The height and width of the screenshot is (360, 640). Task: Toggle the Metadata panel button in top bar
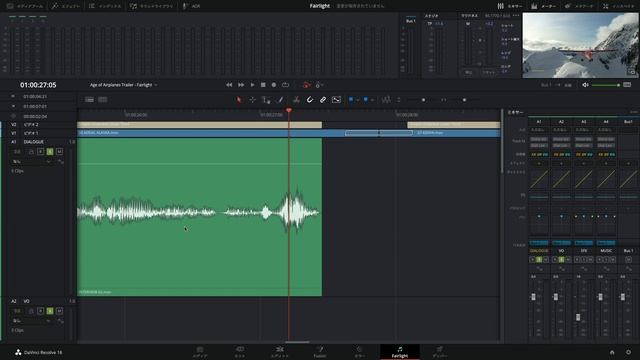(579, 6)
